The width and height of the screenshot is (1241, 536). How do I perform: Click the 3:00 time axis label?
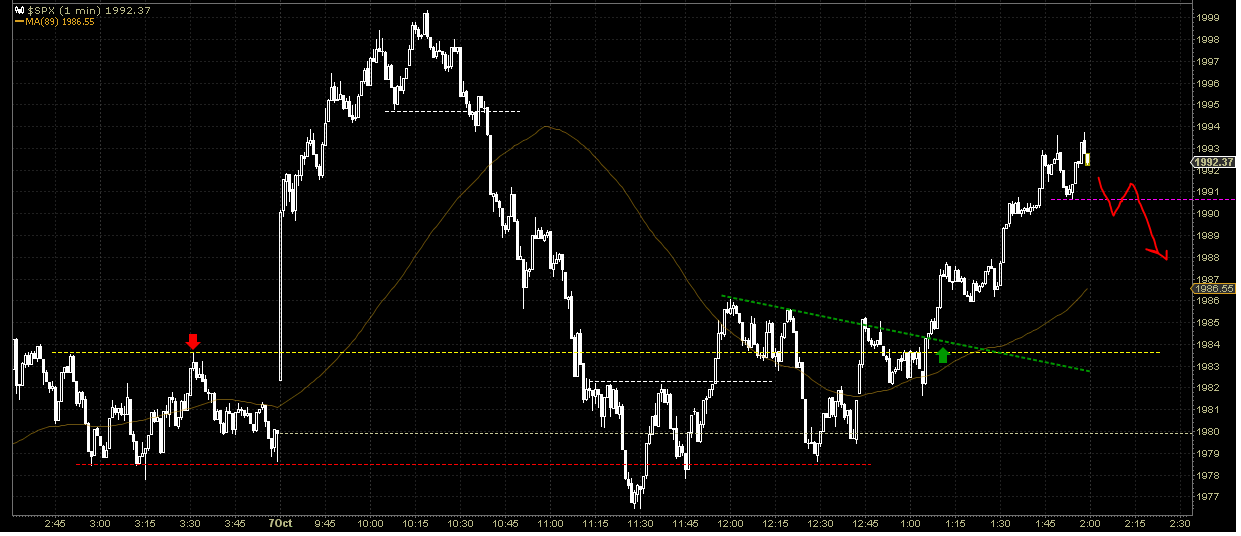[x=100, y=523]
